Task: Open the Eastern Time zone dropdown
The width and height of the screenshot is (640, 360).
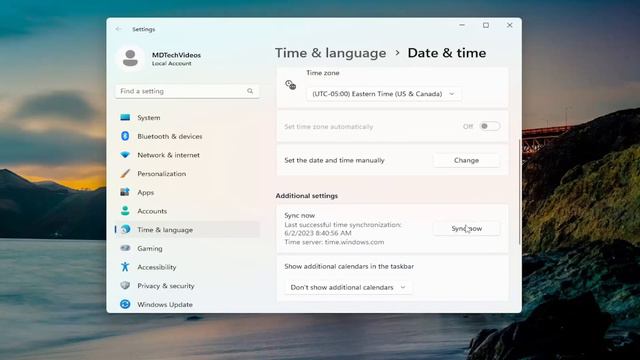Action: click(384, 94)
